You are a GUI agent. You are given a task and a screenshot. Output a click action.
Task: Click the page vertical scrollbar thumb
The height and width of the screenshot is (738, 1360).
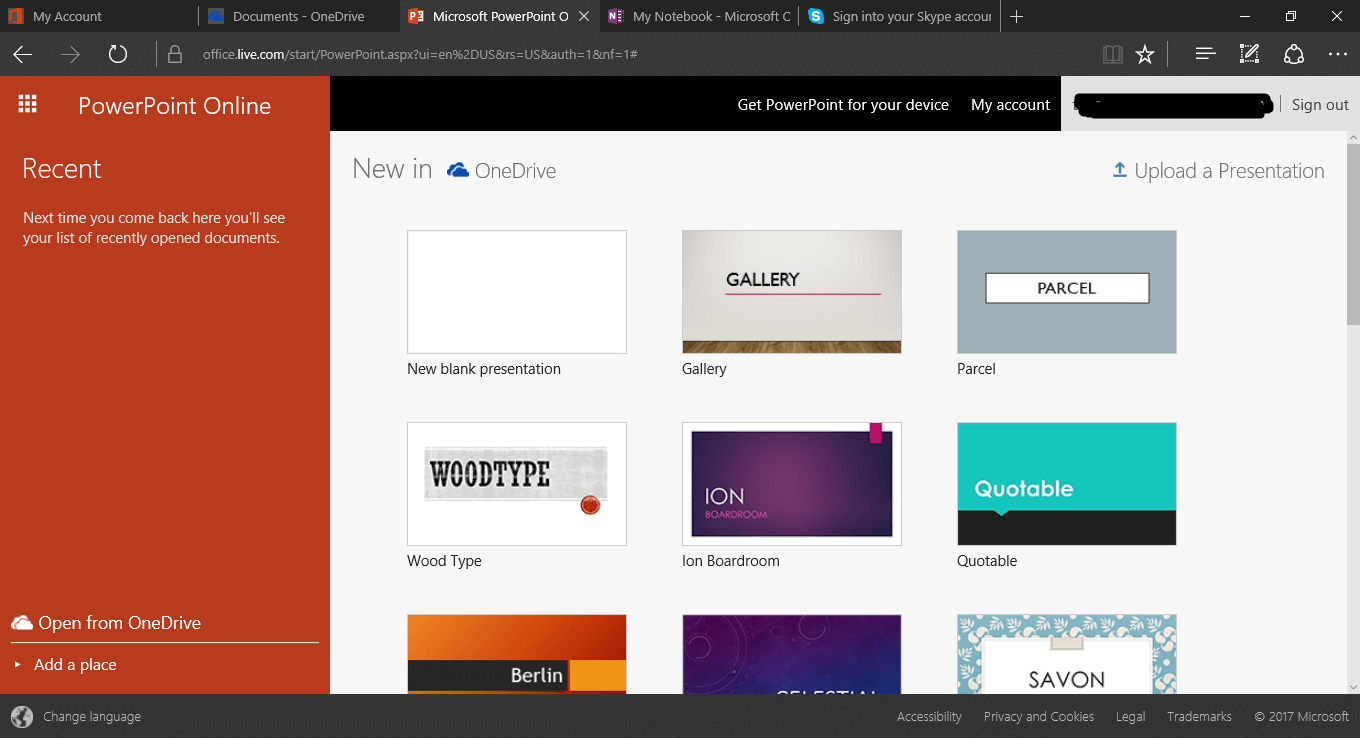coord(1353,234)
